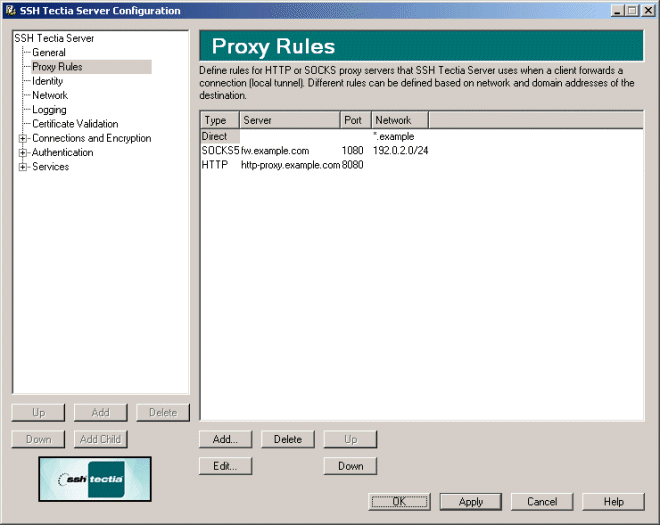
Task: Click the ssh tectia logo image
Action: coord(95,479)
